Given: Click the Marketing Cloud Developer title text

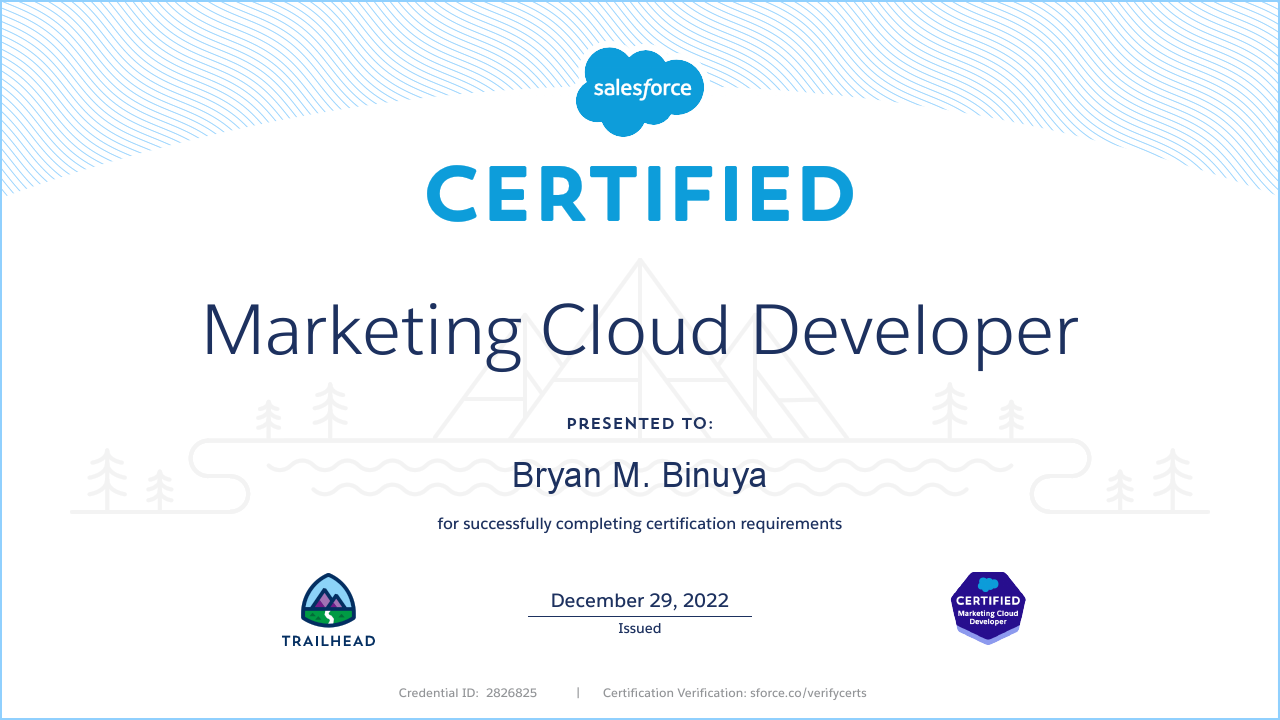Looking at the screenshot, I should point(640,332).
